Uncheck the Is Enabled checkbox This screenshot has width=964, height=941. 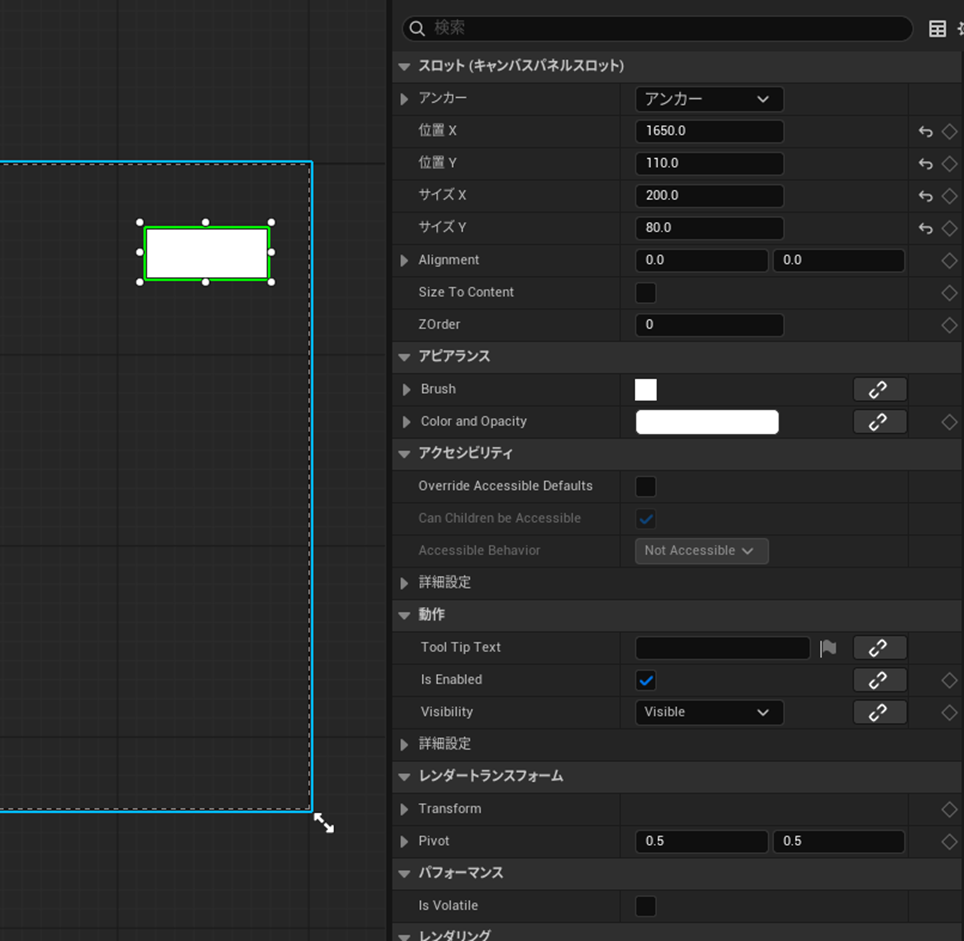tap(646, 680)
